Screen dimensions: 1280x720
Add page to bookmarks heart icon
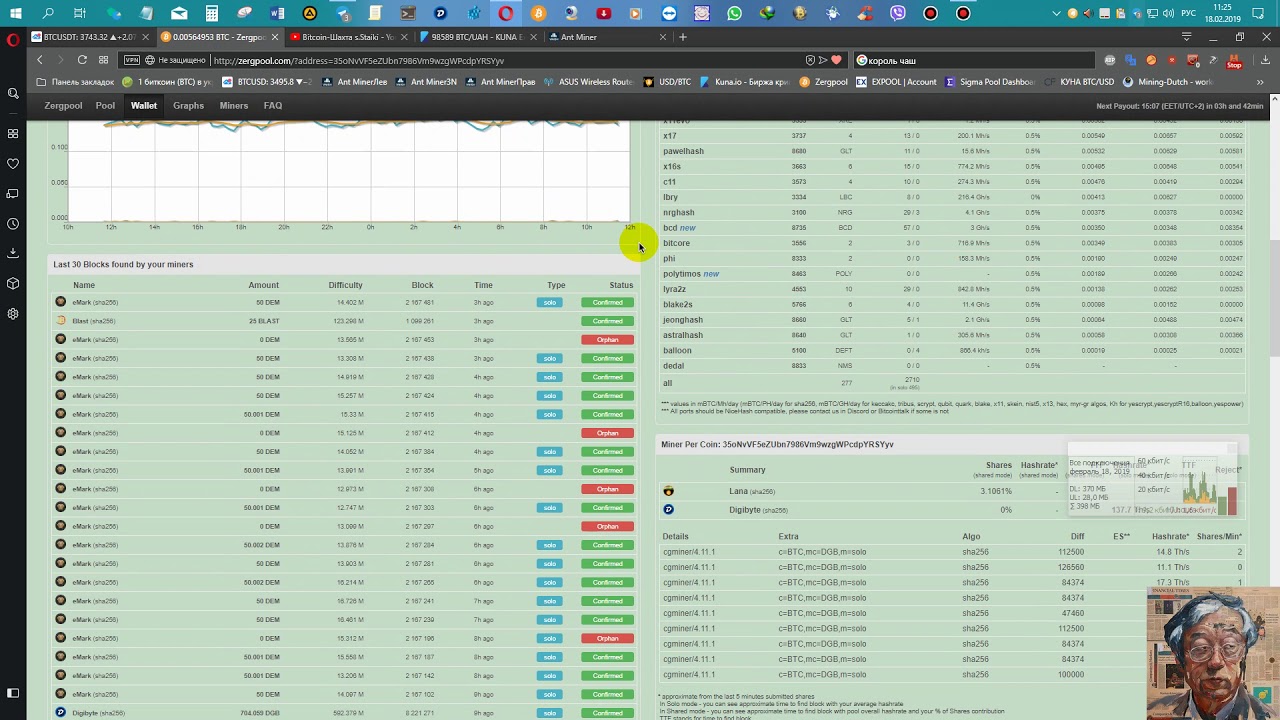(x=837, y=60)
